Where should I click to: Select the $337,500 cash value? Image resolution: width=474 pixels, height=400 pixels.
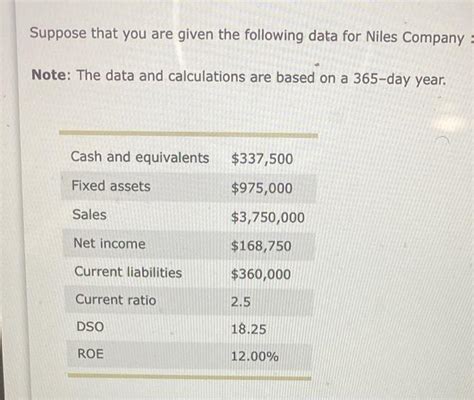tap(262, 159)
